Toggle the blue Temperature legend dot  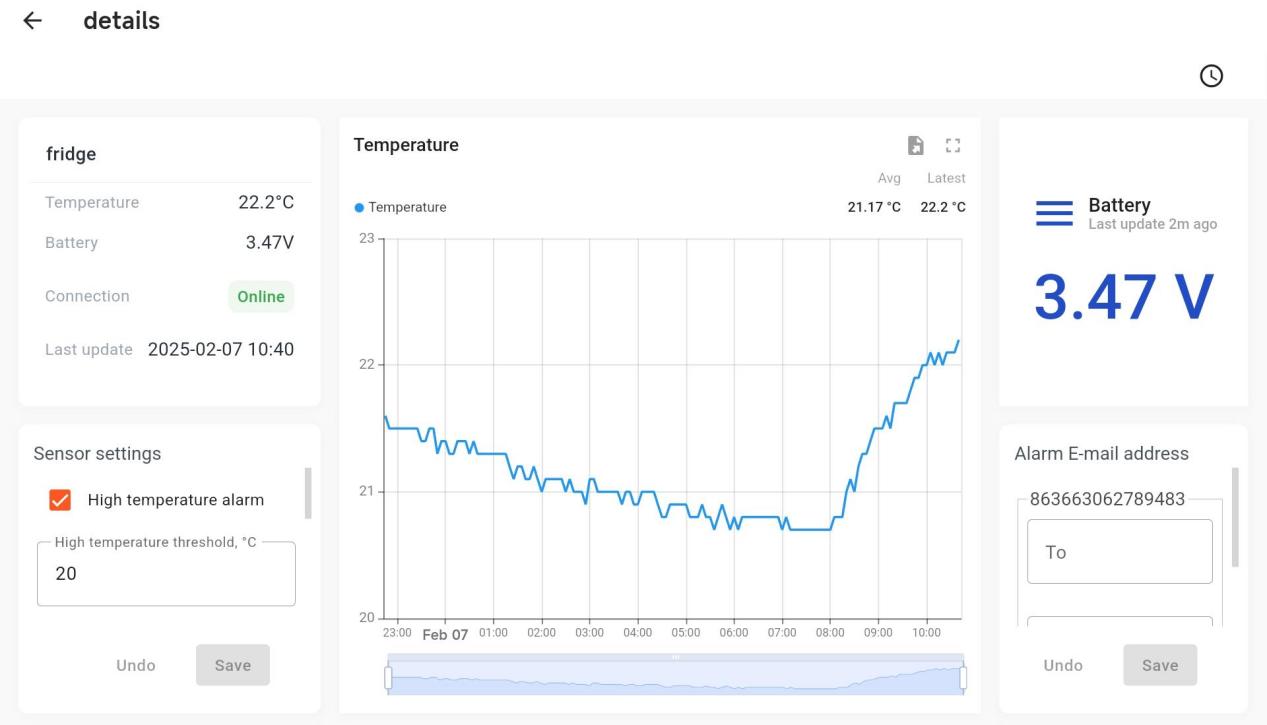pyautogui.click(x=359, y=208)
